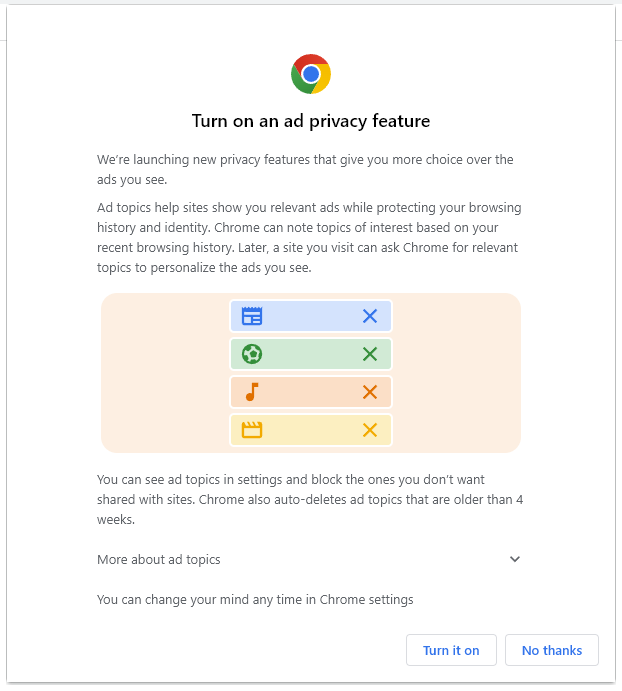This screenshot has height=691, width=622.
Task: Select the blue news topic row
Action: [x=310, y=316]
